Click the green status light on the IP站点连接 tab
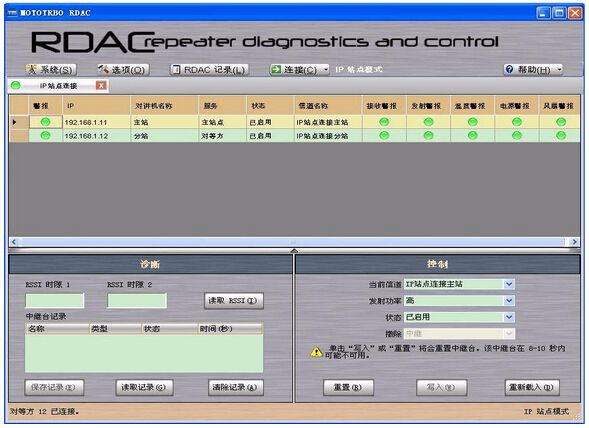This screenshot has height=428, width=589. pyautogui.click(x=15, y=85)
